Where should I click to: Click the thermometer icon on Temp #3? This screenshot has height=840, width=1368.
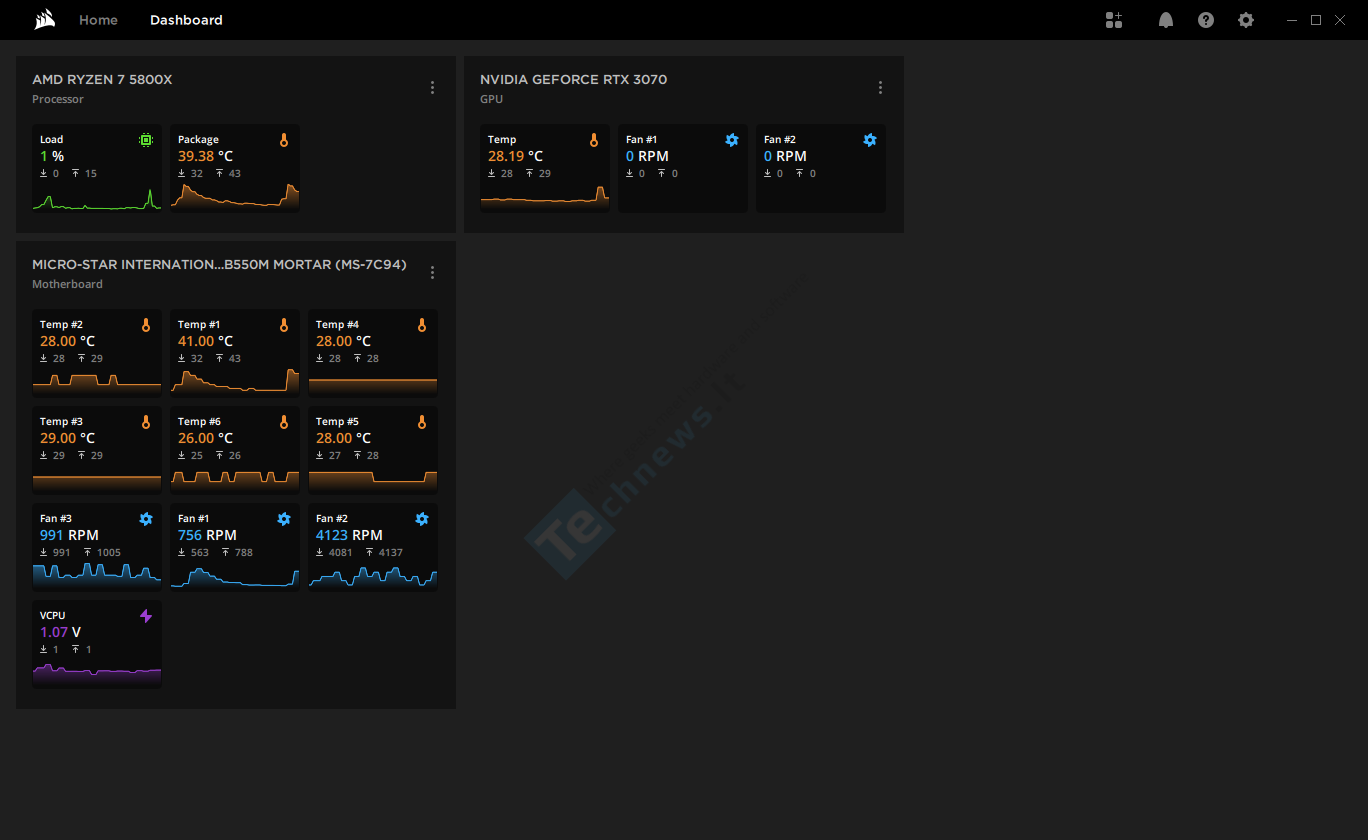[x=146, y=422]
